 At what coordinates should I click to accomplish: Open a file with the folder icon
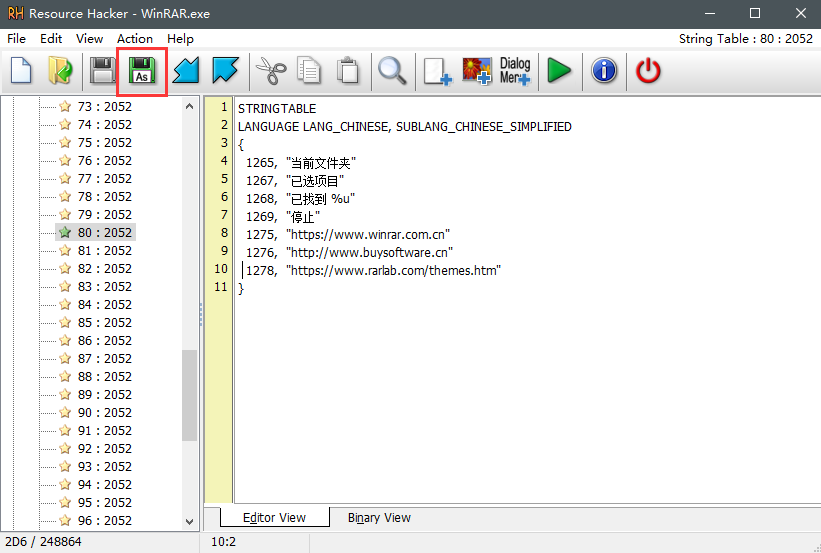pyautogui.click(x=60, y=71)
